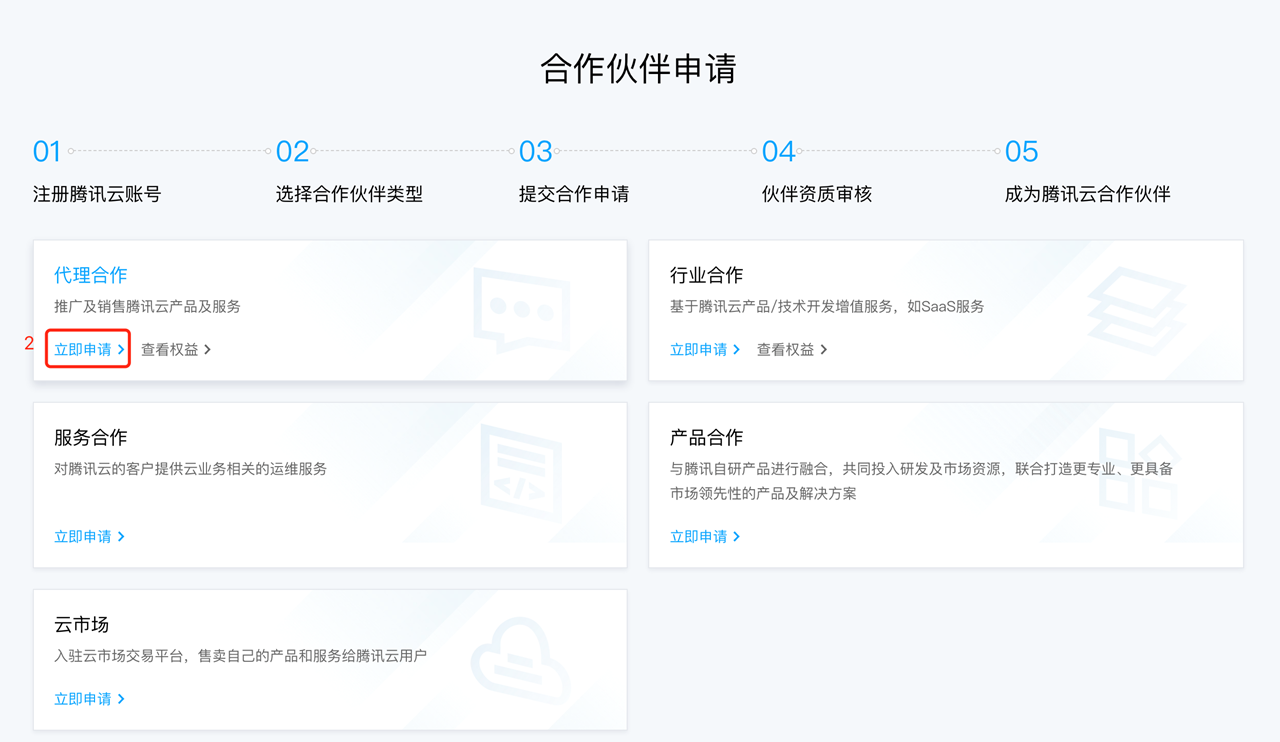
Task: Click the 行业合作 card title
Action: pyautogui.click(x=707, y=275)
